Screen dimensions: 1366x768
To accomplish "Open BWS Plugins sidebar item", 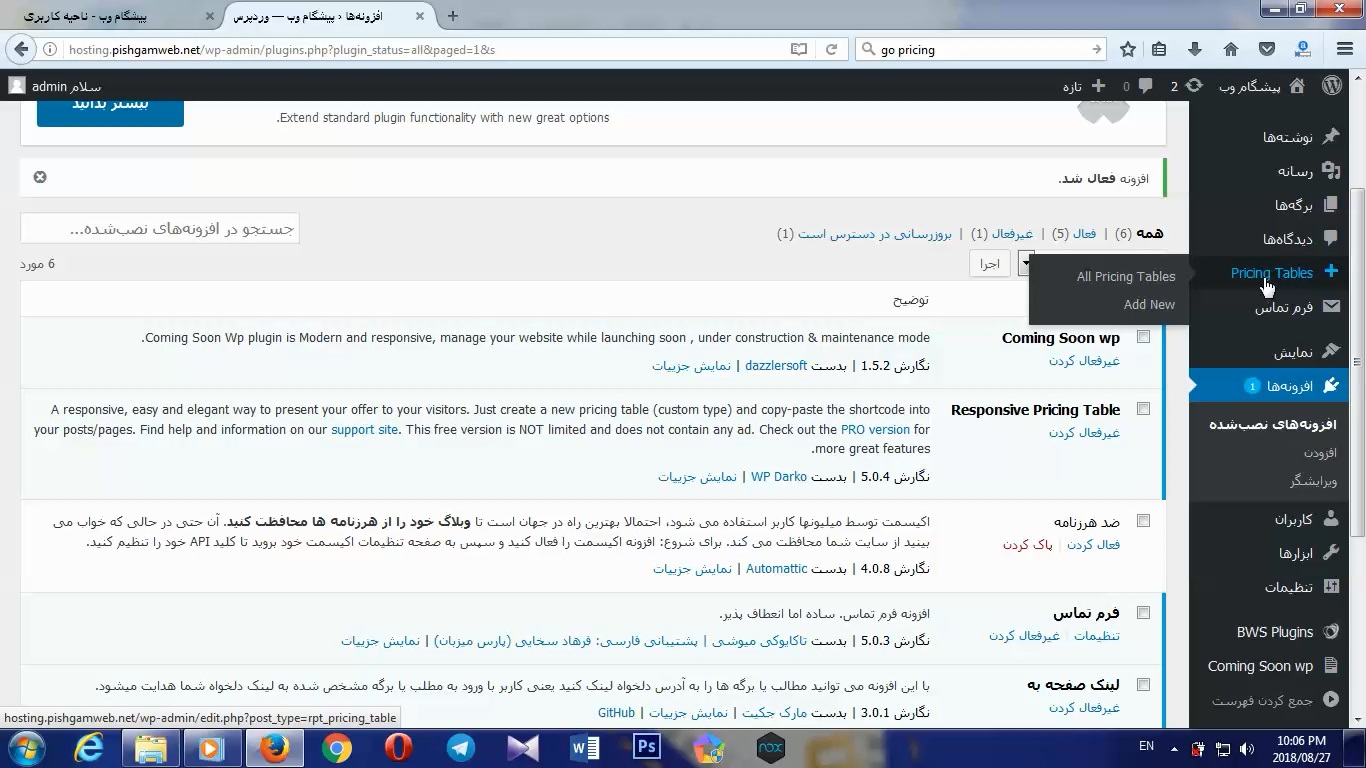I will [x=1274, y=632].
